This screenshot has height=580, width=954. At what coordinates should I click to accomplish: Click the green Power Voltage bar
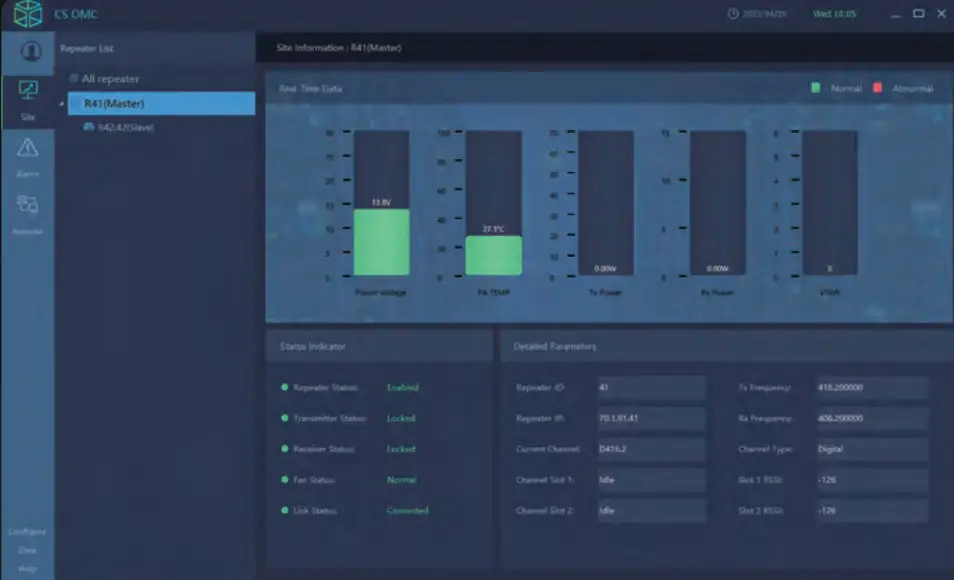tap(381, 242)
